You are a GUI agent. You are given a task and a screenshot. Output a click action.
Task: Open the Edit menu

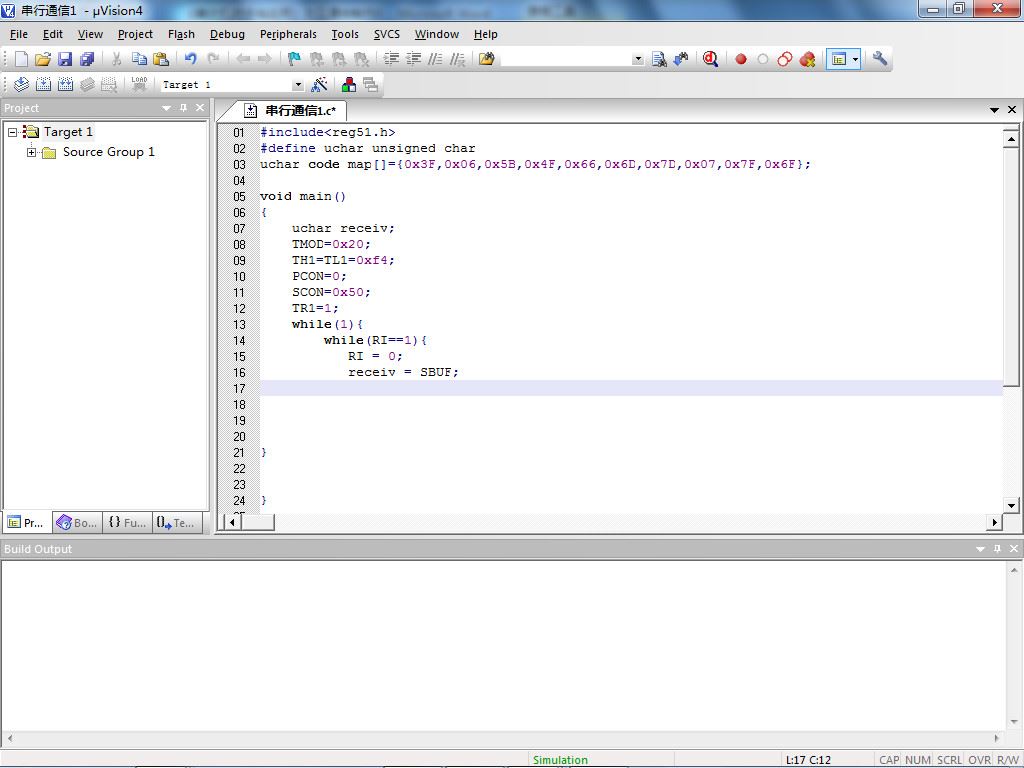tap(53, 34)
